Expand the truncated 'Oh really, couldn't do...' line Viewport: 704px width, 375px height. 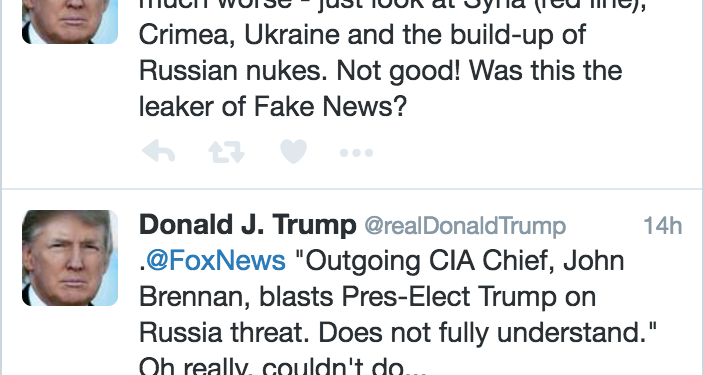[x=282, y=367]
